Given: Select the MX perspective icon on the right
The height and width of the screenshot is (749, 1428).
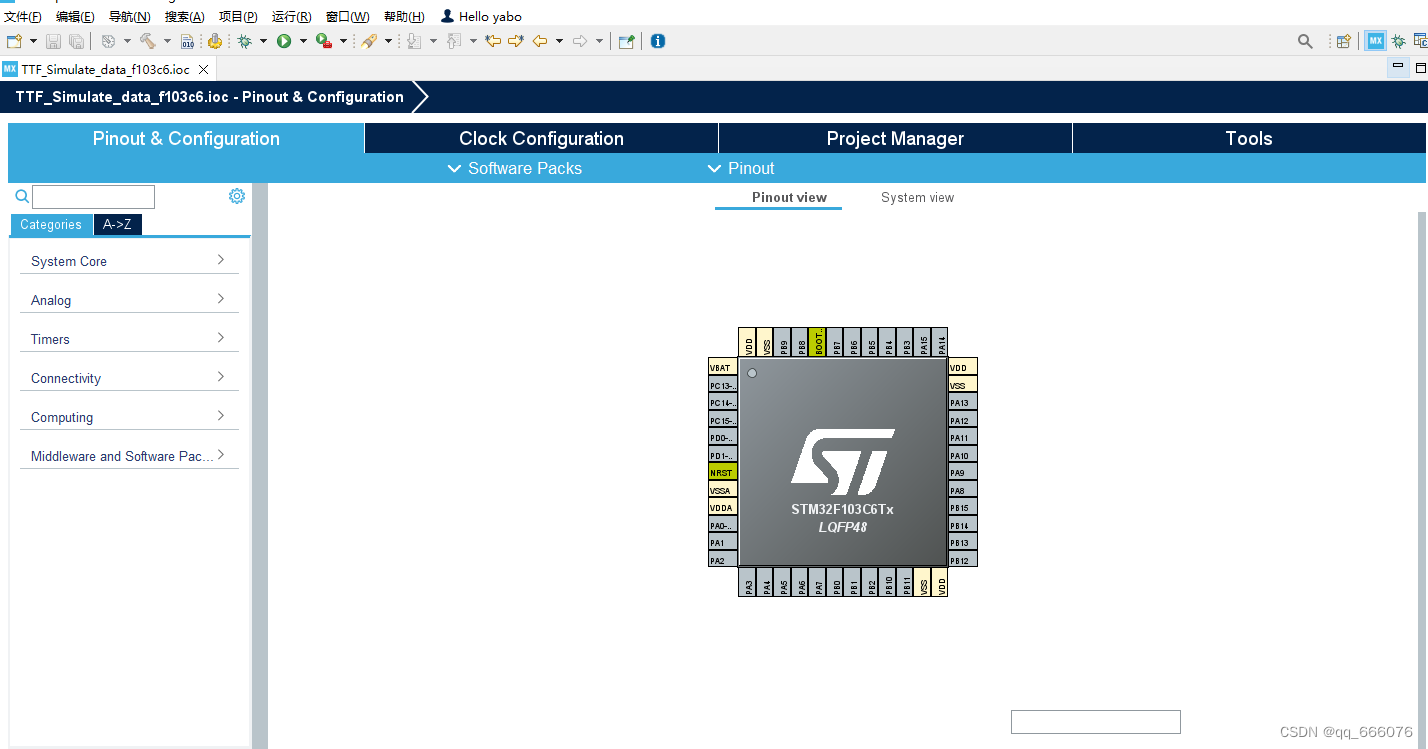Looking at the screenshot, I should pos(1375,41).
